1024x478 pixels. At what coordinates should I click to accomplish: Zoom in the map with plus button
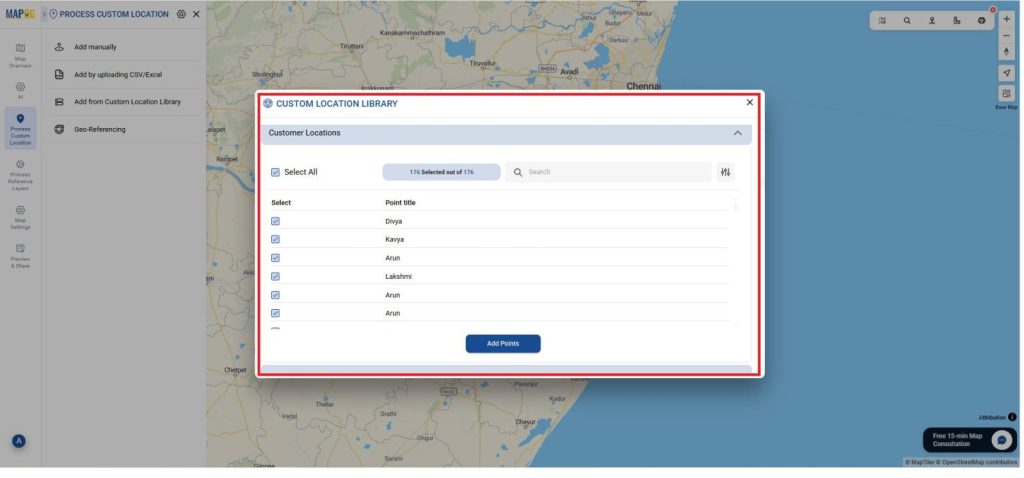(x=1006, y=19)
